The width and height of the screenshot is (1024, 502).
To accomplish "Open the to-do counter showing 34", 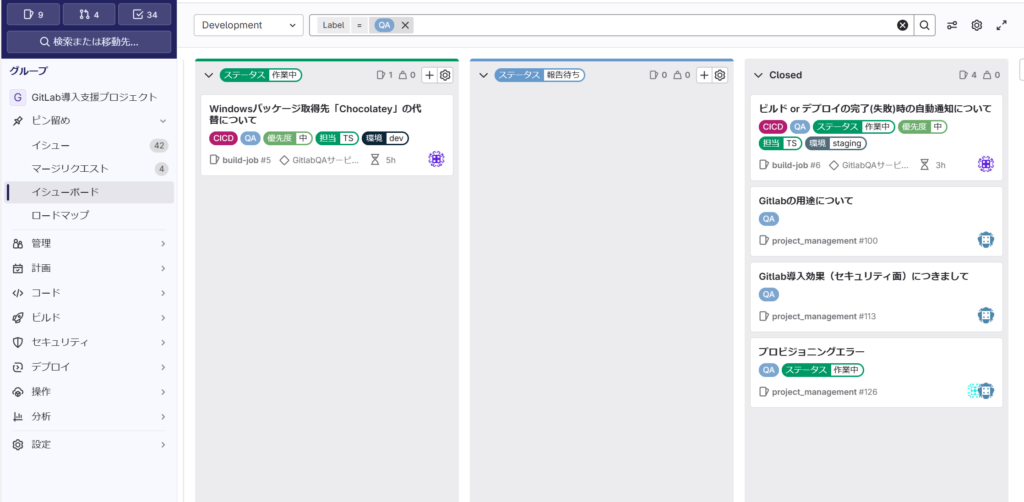I will 144,14.
